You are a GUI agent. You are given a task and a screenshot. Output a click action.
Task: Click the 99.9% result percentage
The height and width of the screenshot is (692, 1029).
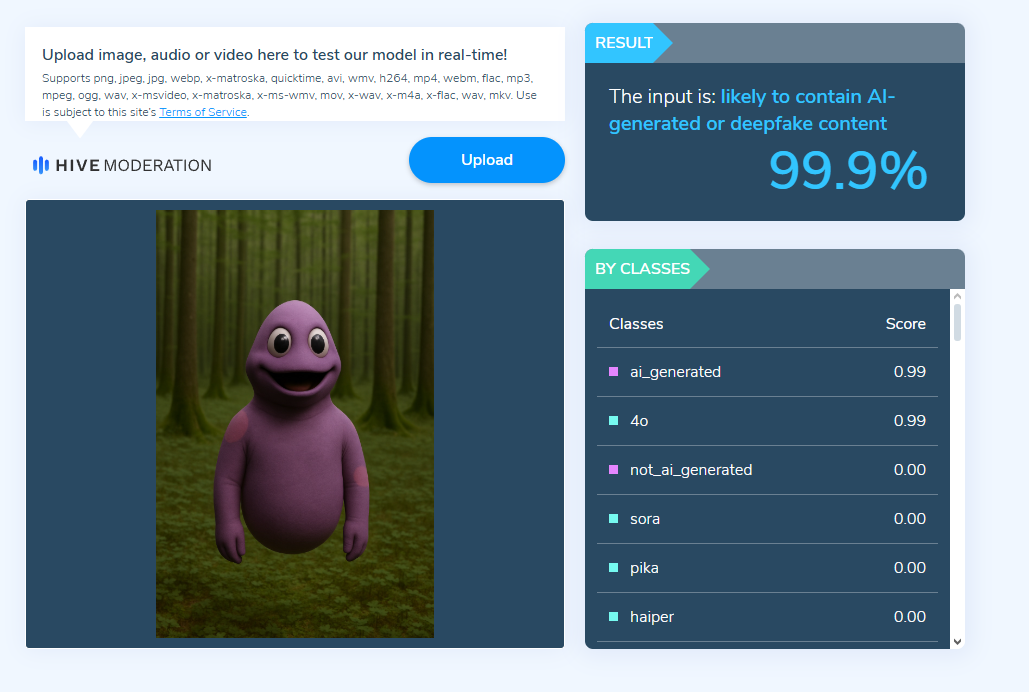click(x=847, y=171)
